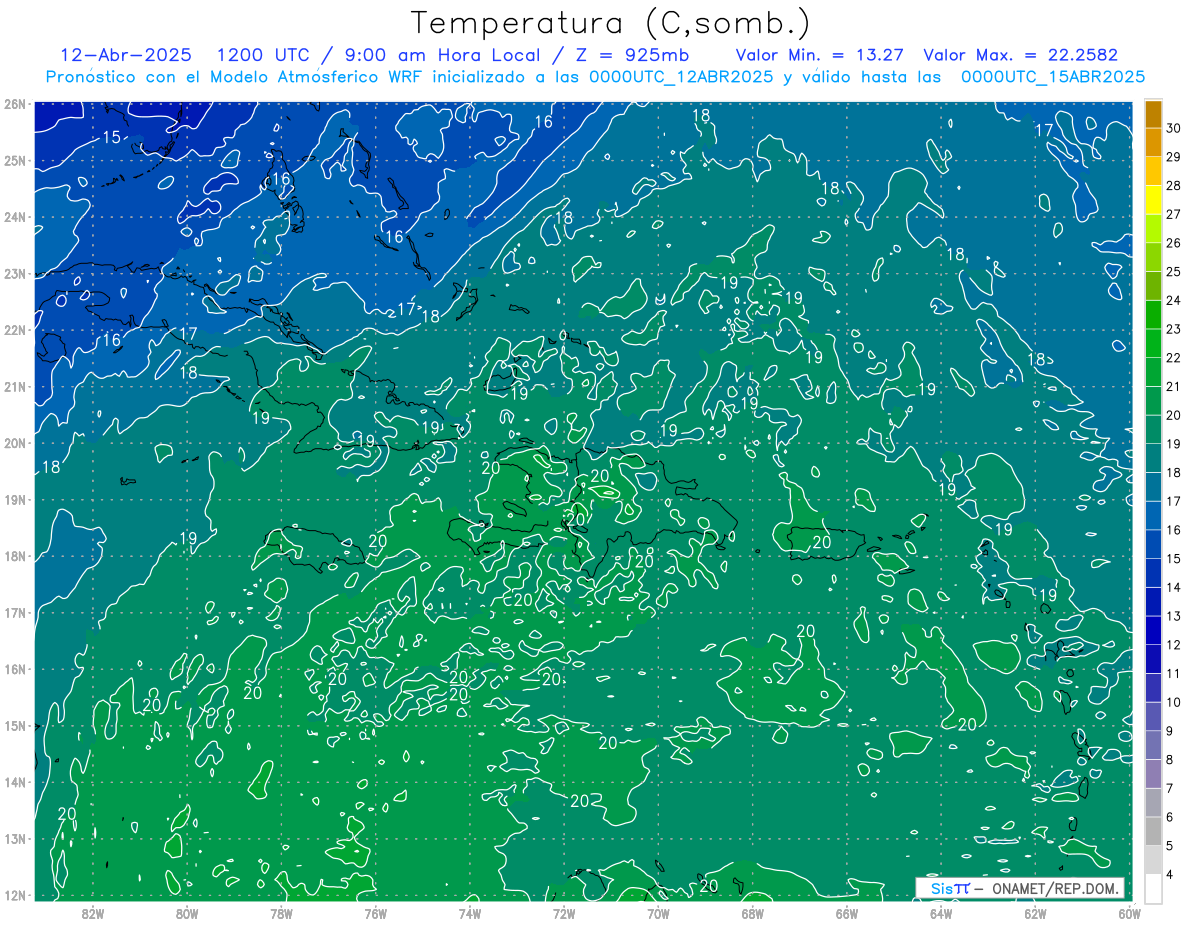Click the 'ONAMET/REP.DOM.' credit label
This screenshot has width=1200, height=927.
coord(1055,888)
